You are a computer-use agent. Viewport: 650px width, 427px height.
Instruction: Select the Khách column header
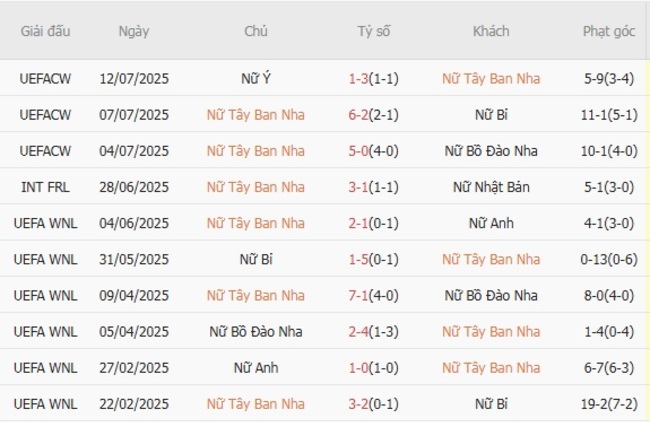click(x=490, y=31)
